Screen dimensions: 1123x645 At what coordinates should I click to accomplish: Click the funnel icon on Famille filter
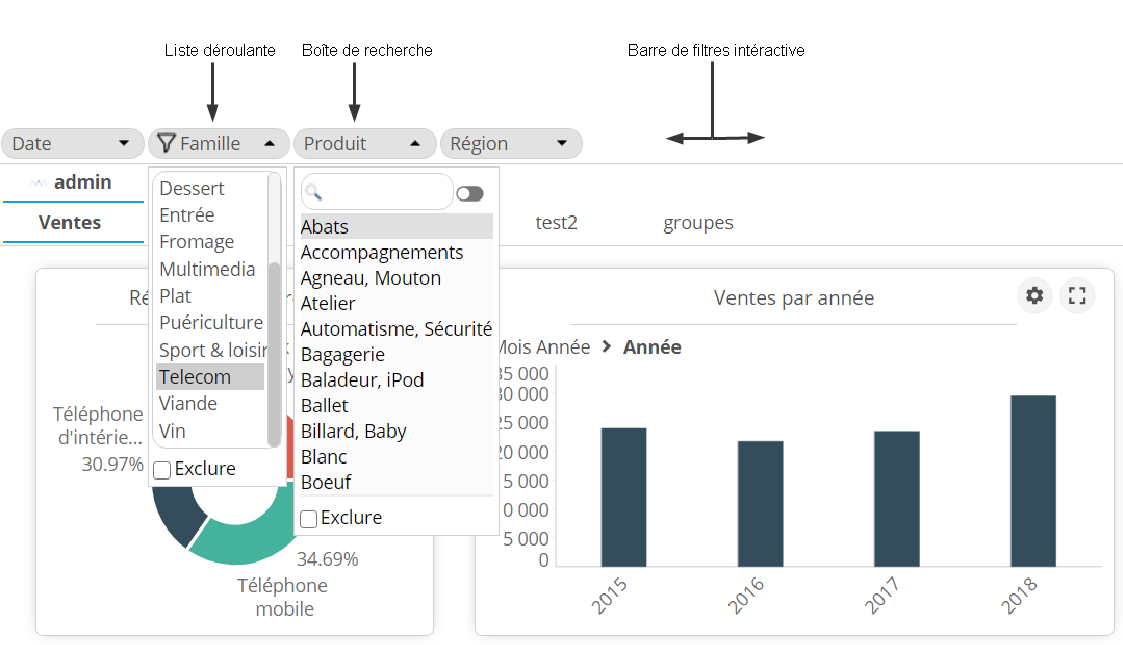click(166, 143)
